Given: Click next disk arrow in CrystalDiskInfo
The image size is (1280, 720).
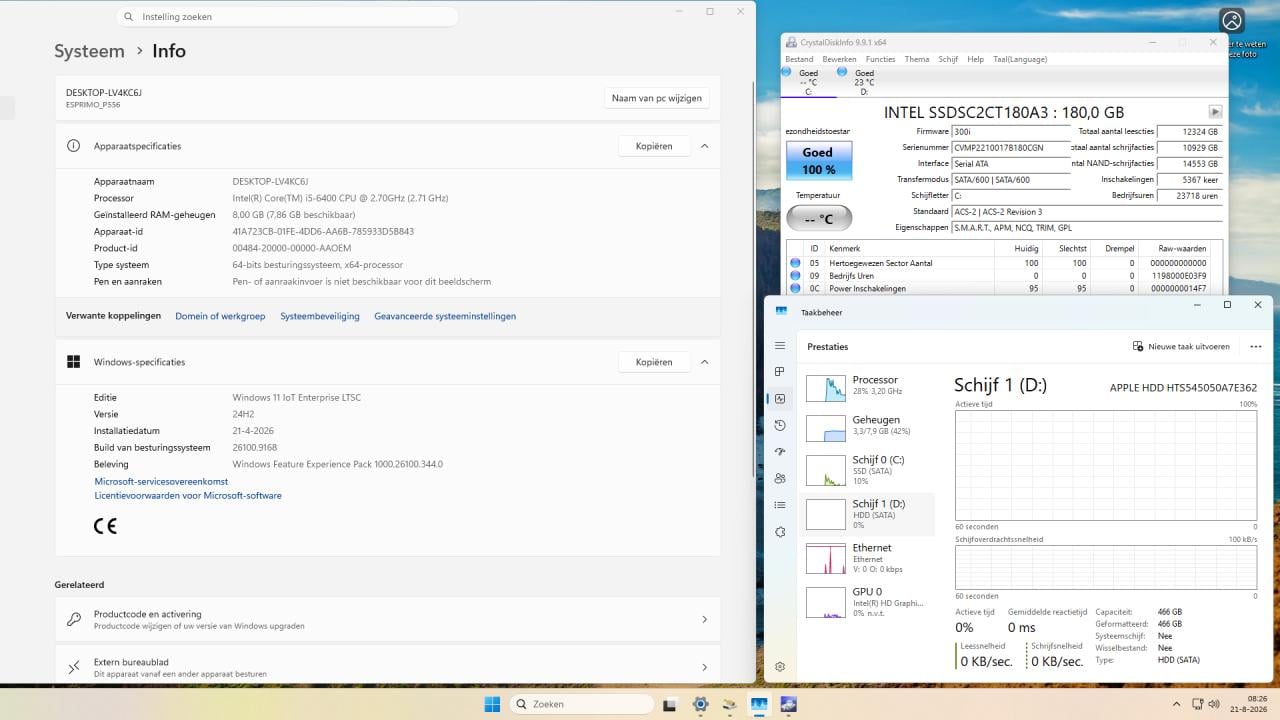Looking at the screenshot, I should pyautogui.click(x=1215, y=112).
